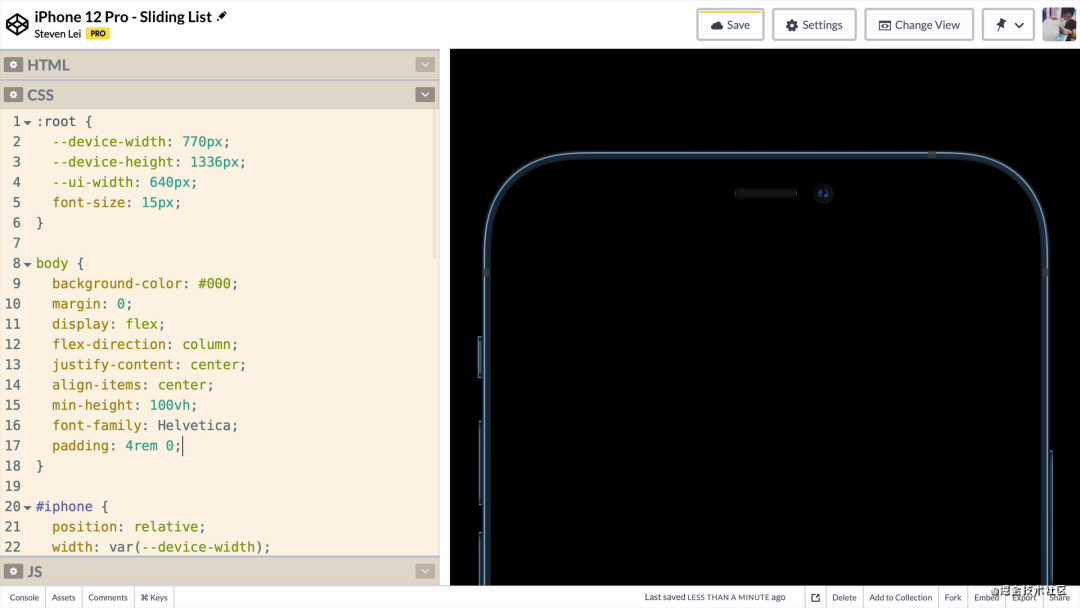Screen dimensions: 1080x608
Task: Open the Assets tab
Action: 63,598
